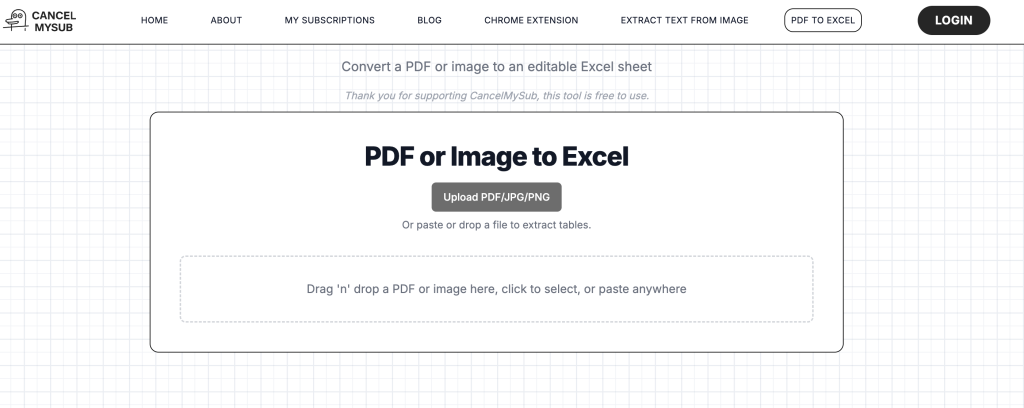The height and width of the screenshot is (408, 1024).
Task: Open the CHROME EXTENSION page
Action: pos(531,20)
